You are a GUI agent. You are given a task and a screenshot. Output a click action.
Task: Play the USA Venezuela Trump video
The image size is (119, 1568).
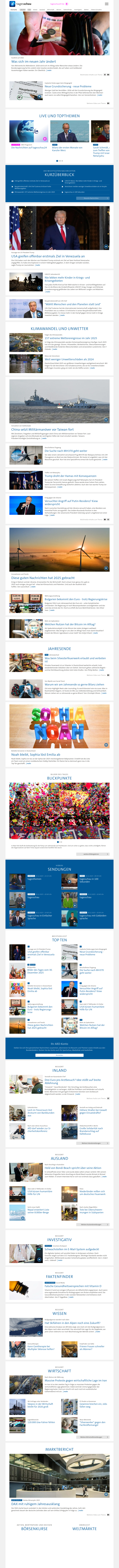pos(106,247)
